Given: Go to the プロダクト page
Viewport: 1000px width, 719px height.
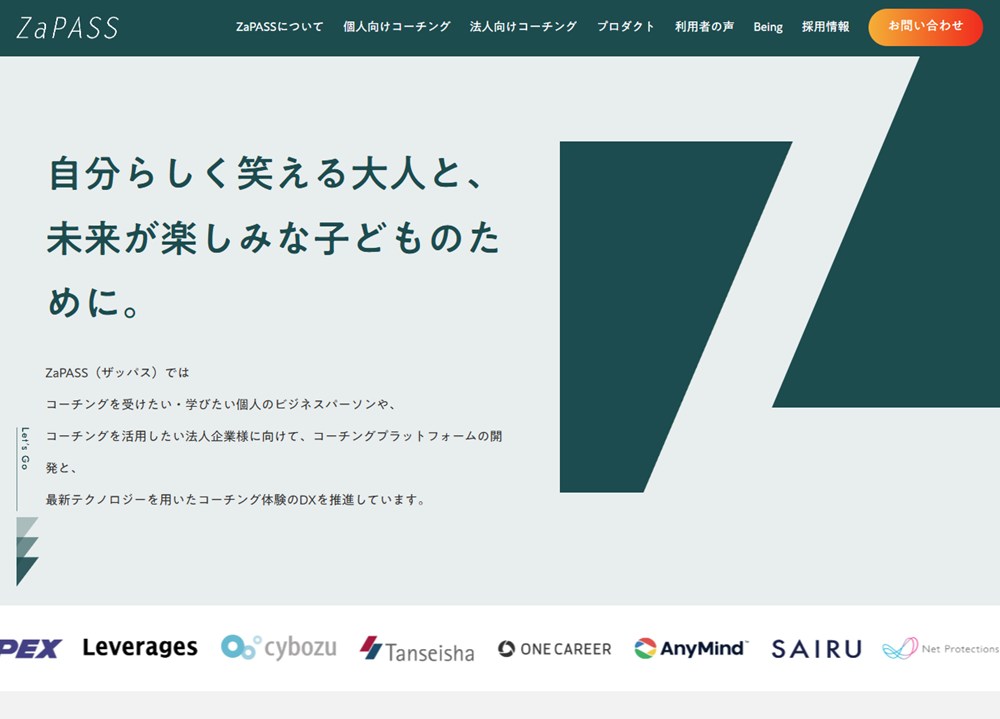Looking at the screenshot, I should click(626, 27).
